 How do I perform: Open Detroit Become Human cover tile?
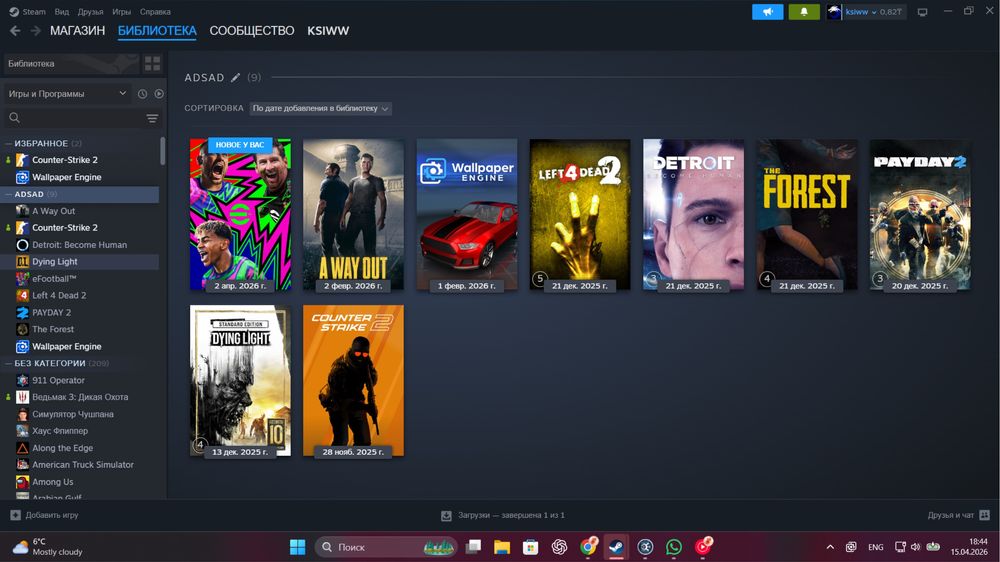693,214
